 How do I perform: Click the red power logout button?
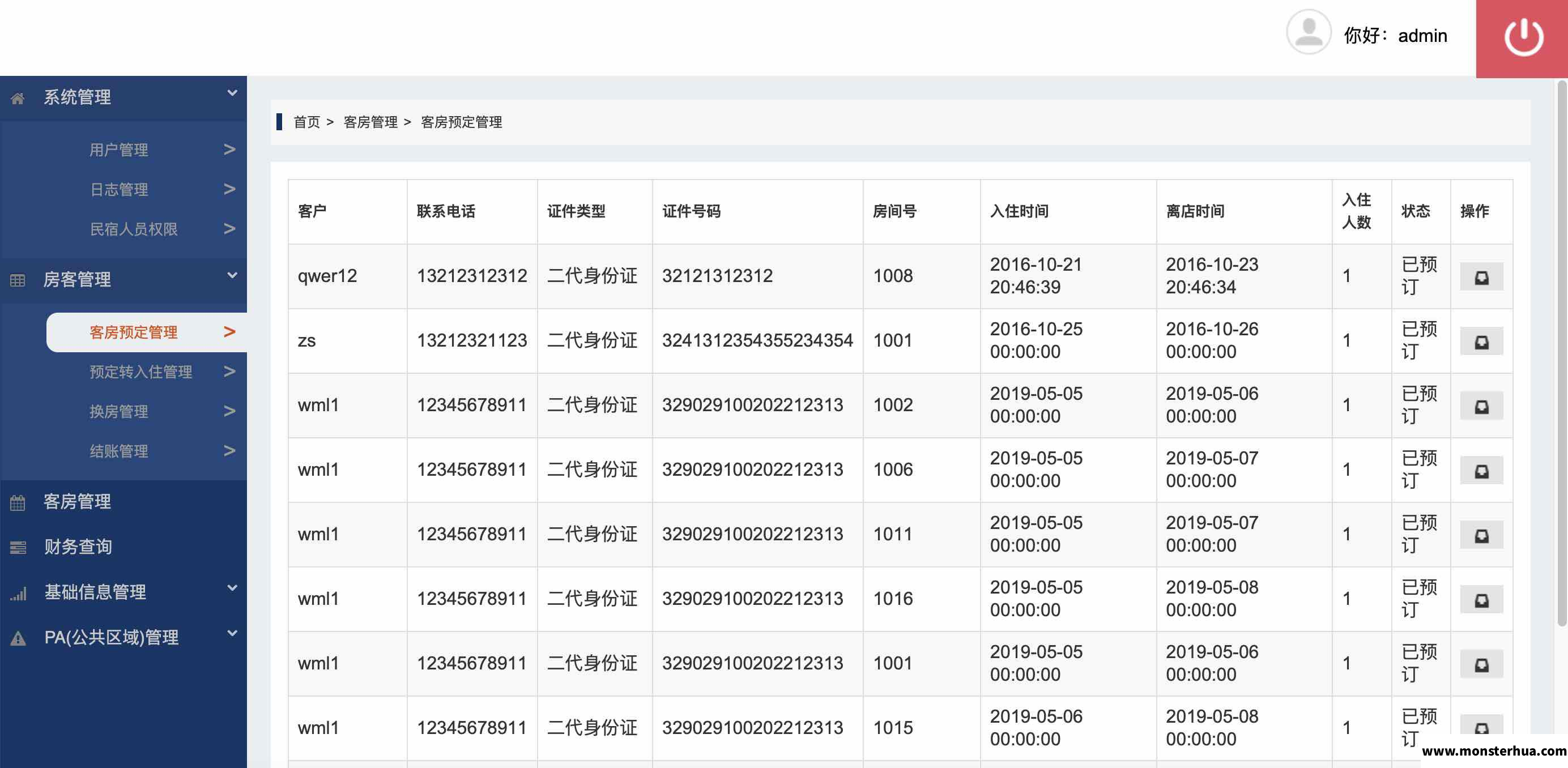click(x=1523, y=38)
